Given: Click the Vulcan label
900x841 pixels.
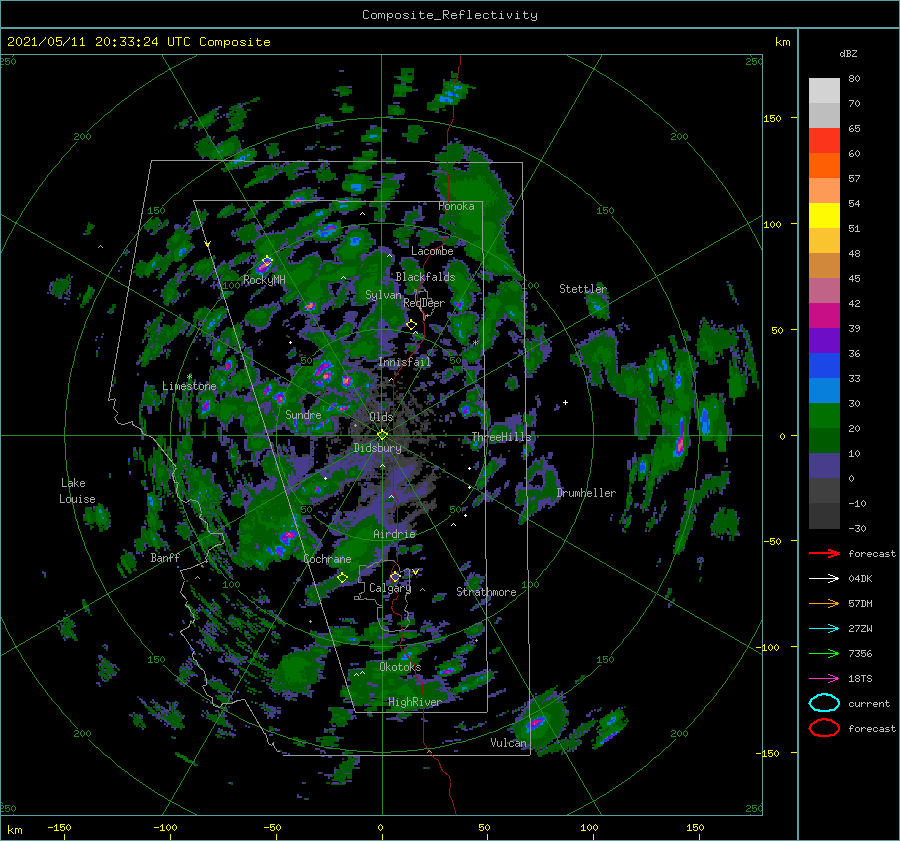Looking at the screenshot, I should pos(508,743).
